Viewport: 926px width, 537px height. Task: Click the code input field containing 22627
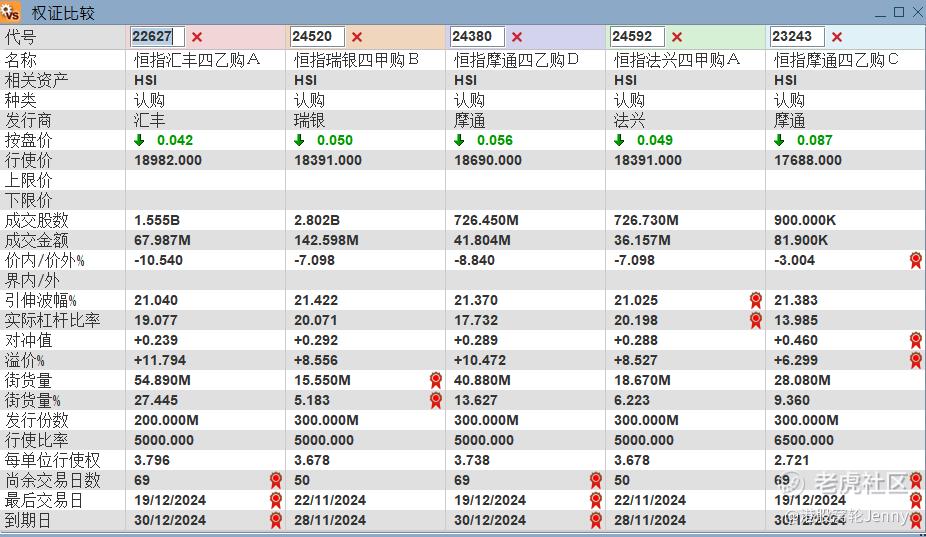click(x=157, y=37)
